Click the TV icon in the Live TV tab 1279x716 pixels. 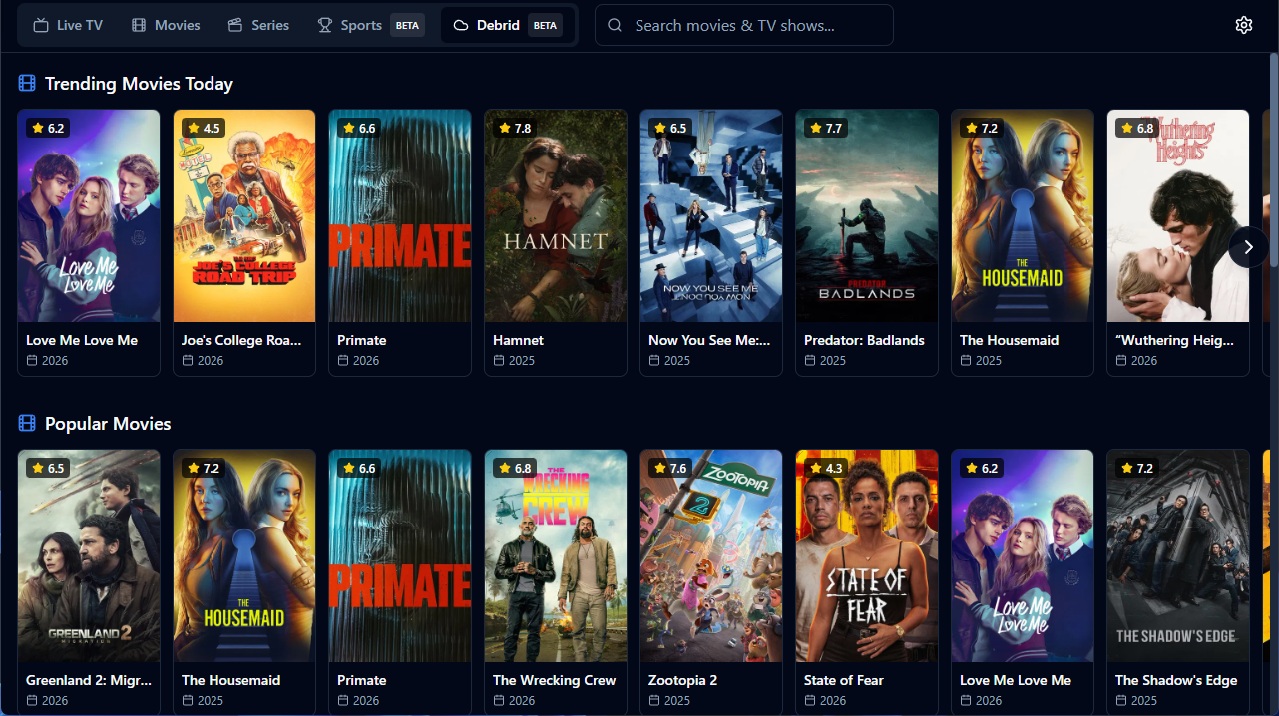pos(41,25)
